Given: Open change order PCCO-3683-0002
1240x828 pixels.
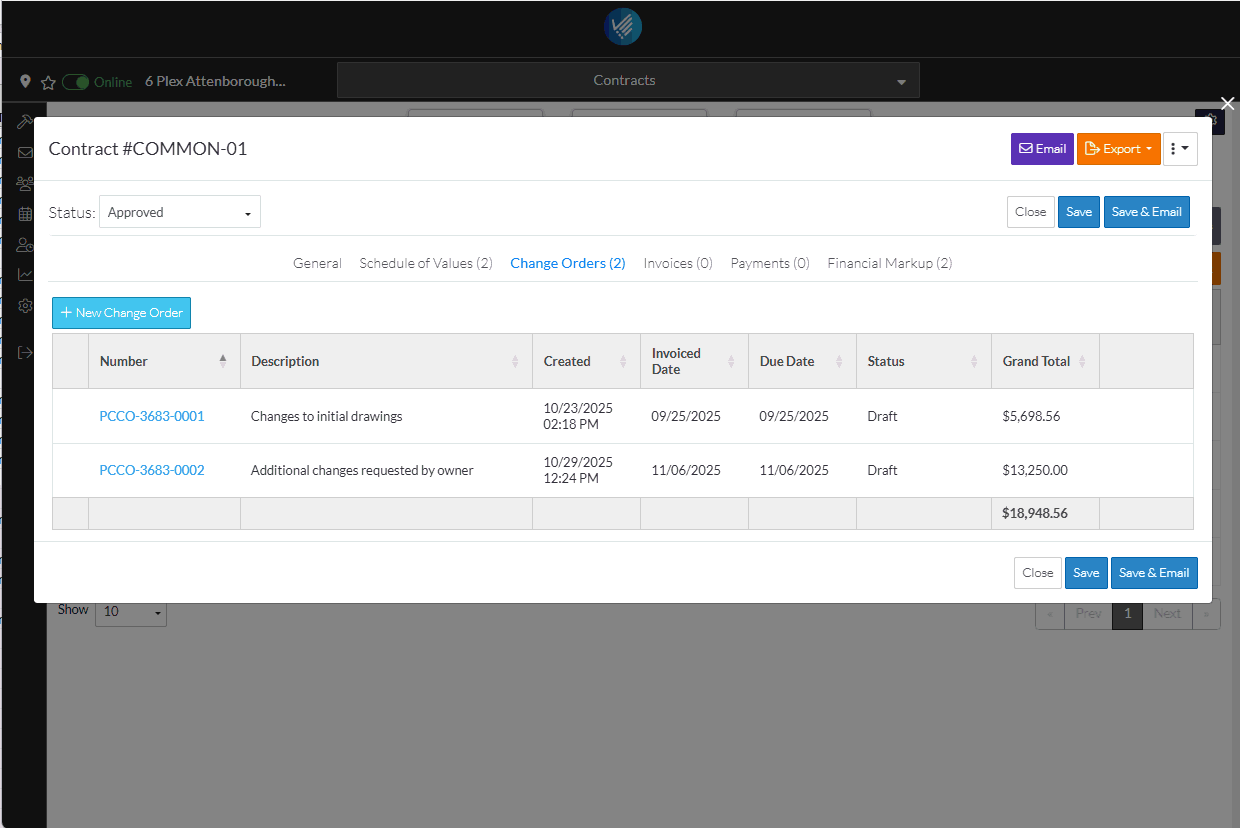Looking at the screenshot, I should click(x=152, y=470).
